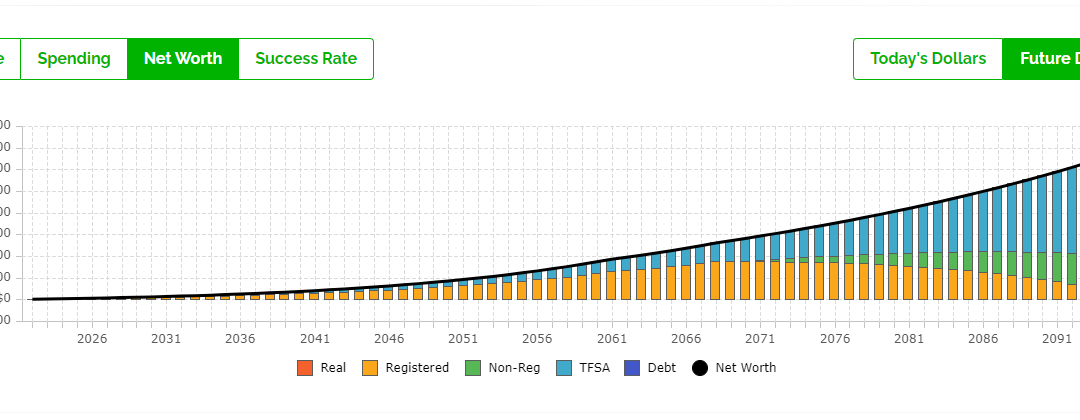Click the 2026 x-axis label
Image resolution: width=1080 pixels, height=420 pixels.
click(x=92, y=339)
